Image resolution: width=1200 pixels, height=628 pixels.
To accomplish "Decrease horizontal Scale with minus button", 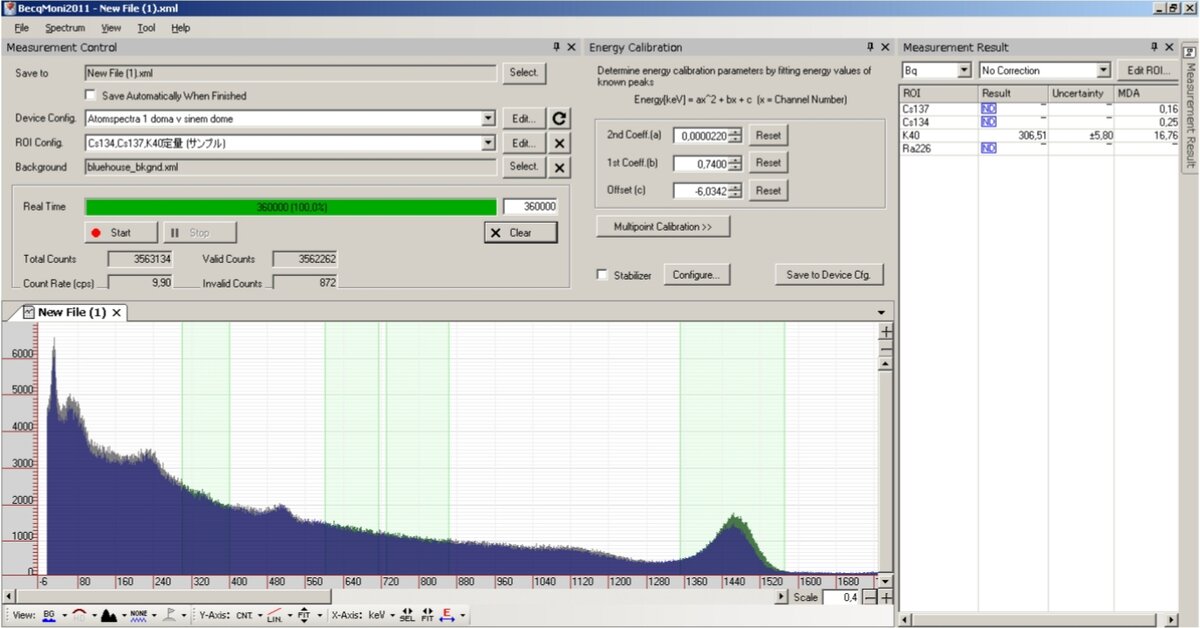I will (870, 597).
